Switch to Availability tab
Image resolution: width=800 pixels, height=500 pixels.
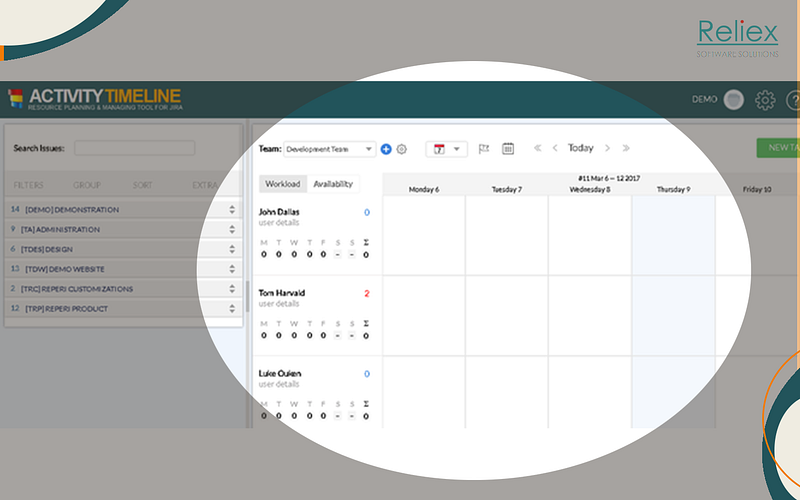click(x=333, y=184)
